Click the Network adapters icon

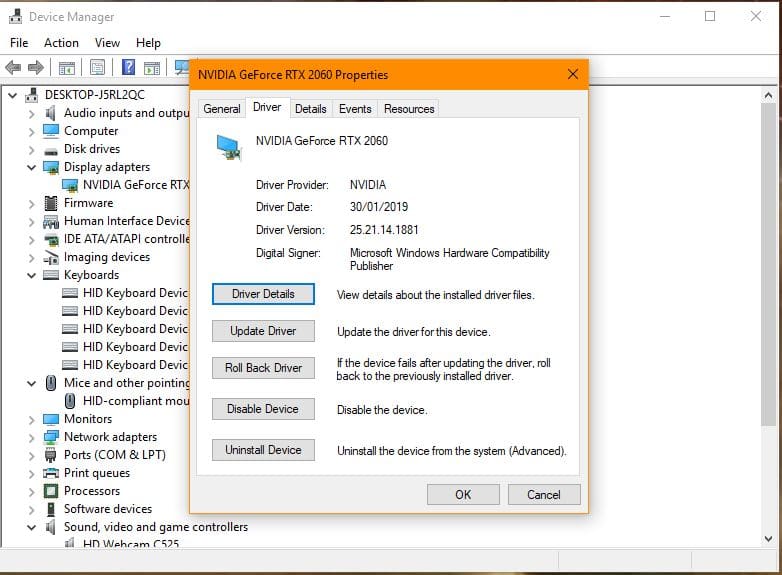point(51,437)
